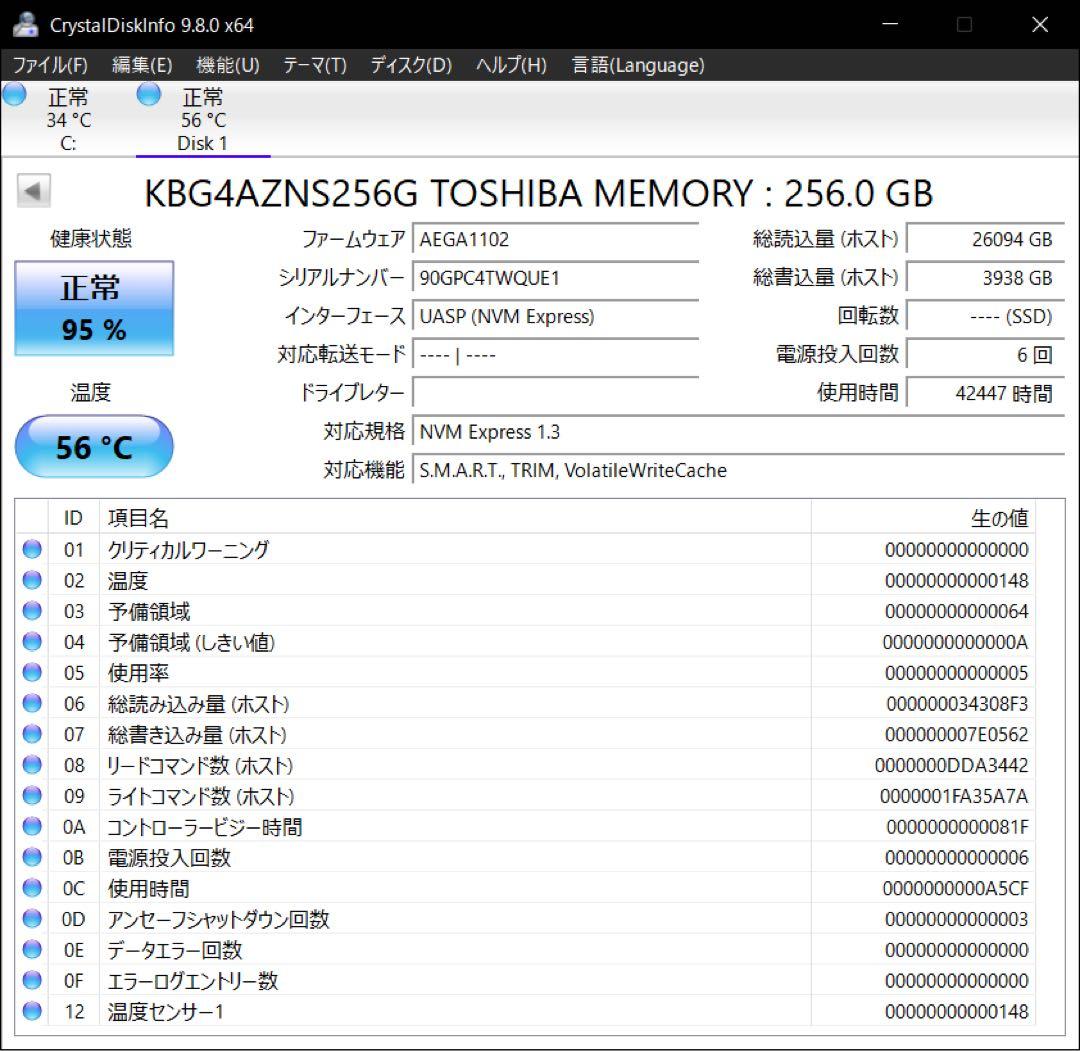This screenshot has width=1080, height=1051.
Task: Click the features field S.M.A.R.T., TRIM, VolatileWriteCache
Action: [x=739, y=470]
